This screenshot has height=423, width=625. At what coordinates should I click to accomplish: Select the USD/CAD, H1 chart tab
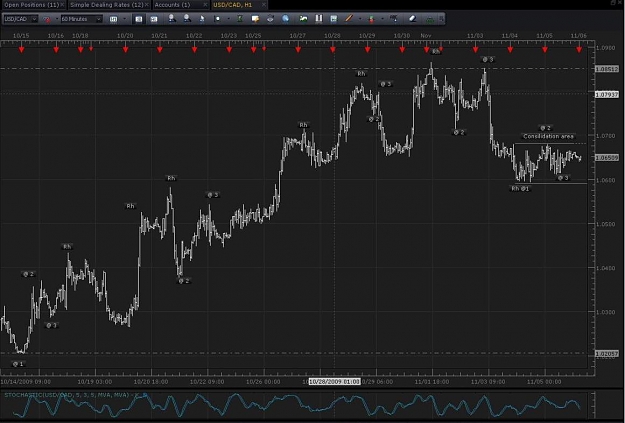click(233, 5)
